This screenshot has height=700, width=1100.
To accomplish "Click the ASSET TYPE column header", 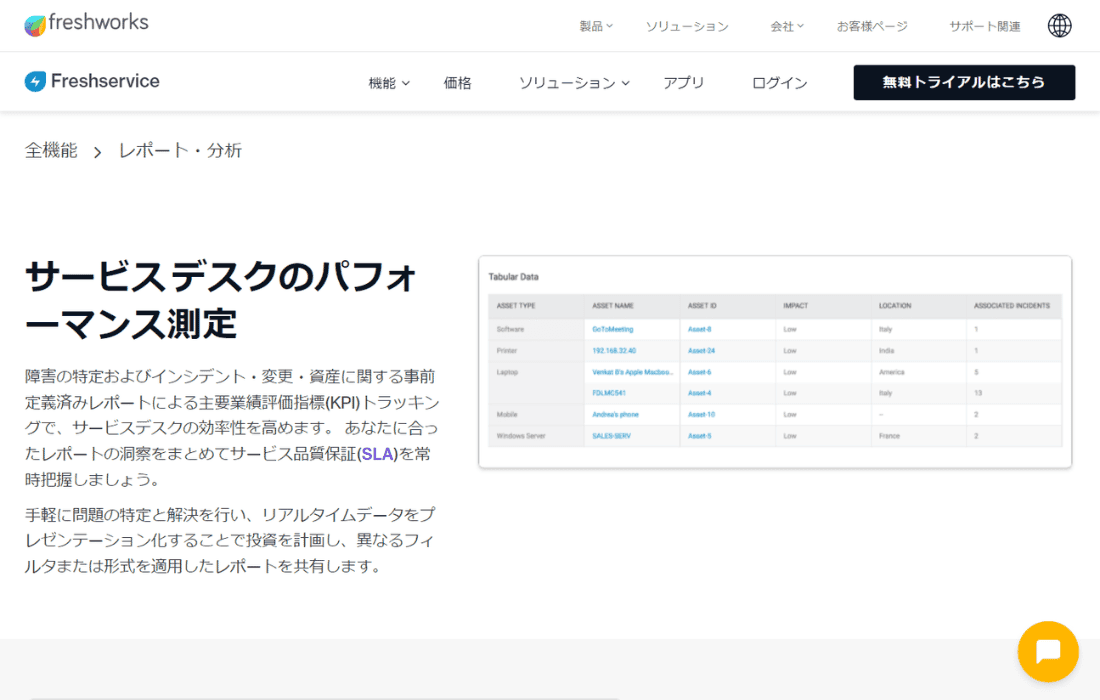I will coord(516,306).
